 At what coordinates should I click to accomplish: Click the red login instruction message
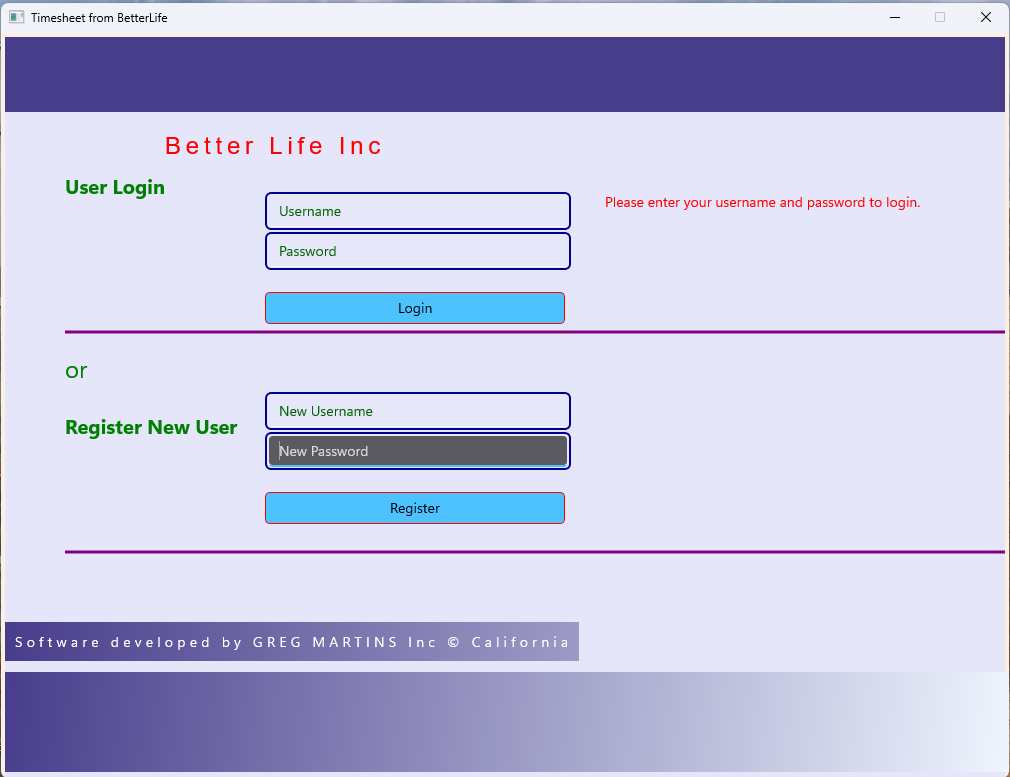(x=762, y=202)
